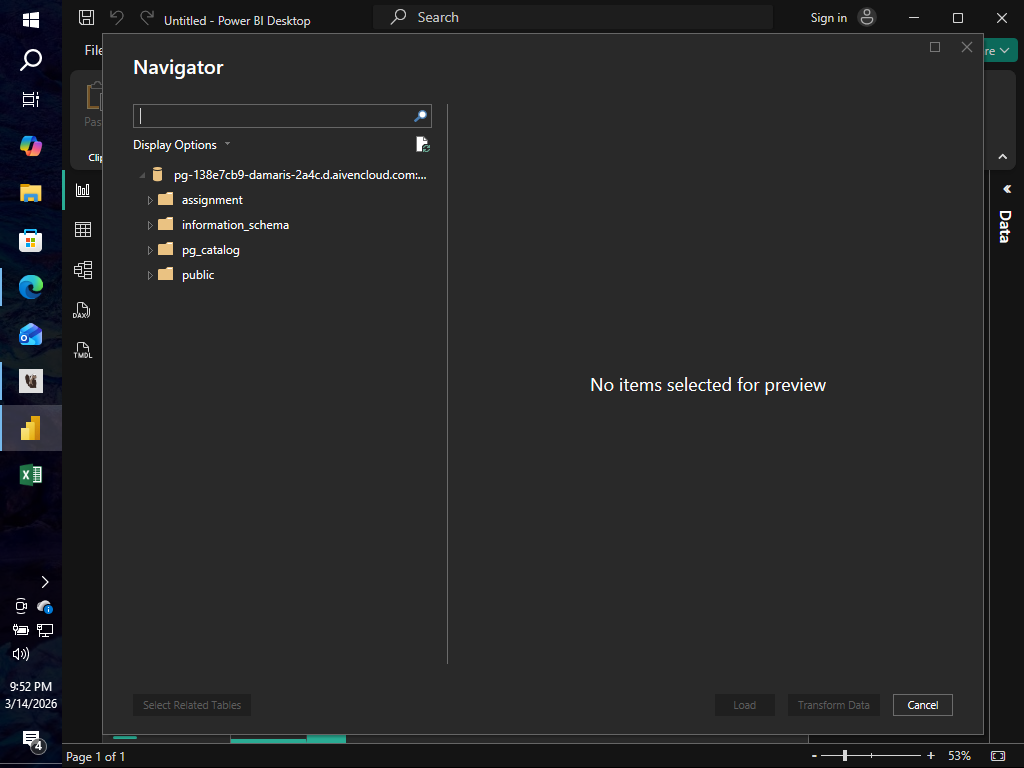Click the network tray icon

click(x=44, y=630)
